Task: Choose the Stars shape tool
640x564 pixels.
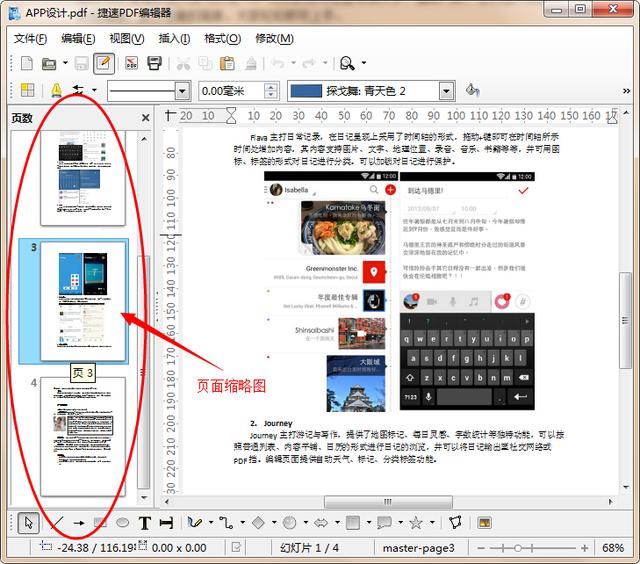Action: click(416, 522)
